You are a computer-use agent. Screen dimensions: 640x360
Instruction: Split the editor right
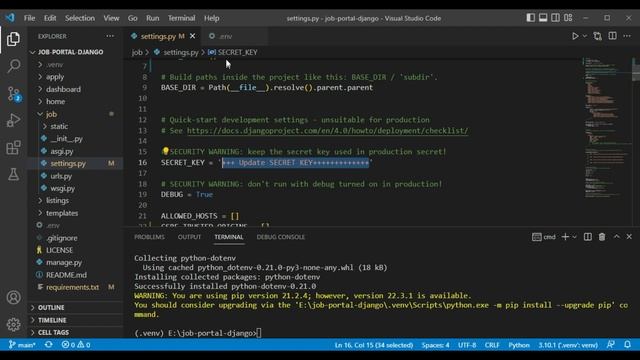point(612,36)
